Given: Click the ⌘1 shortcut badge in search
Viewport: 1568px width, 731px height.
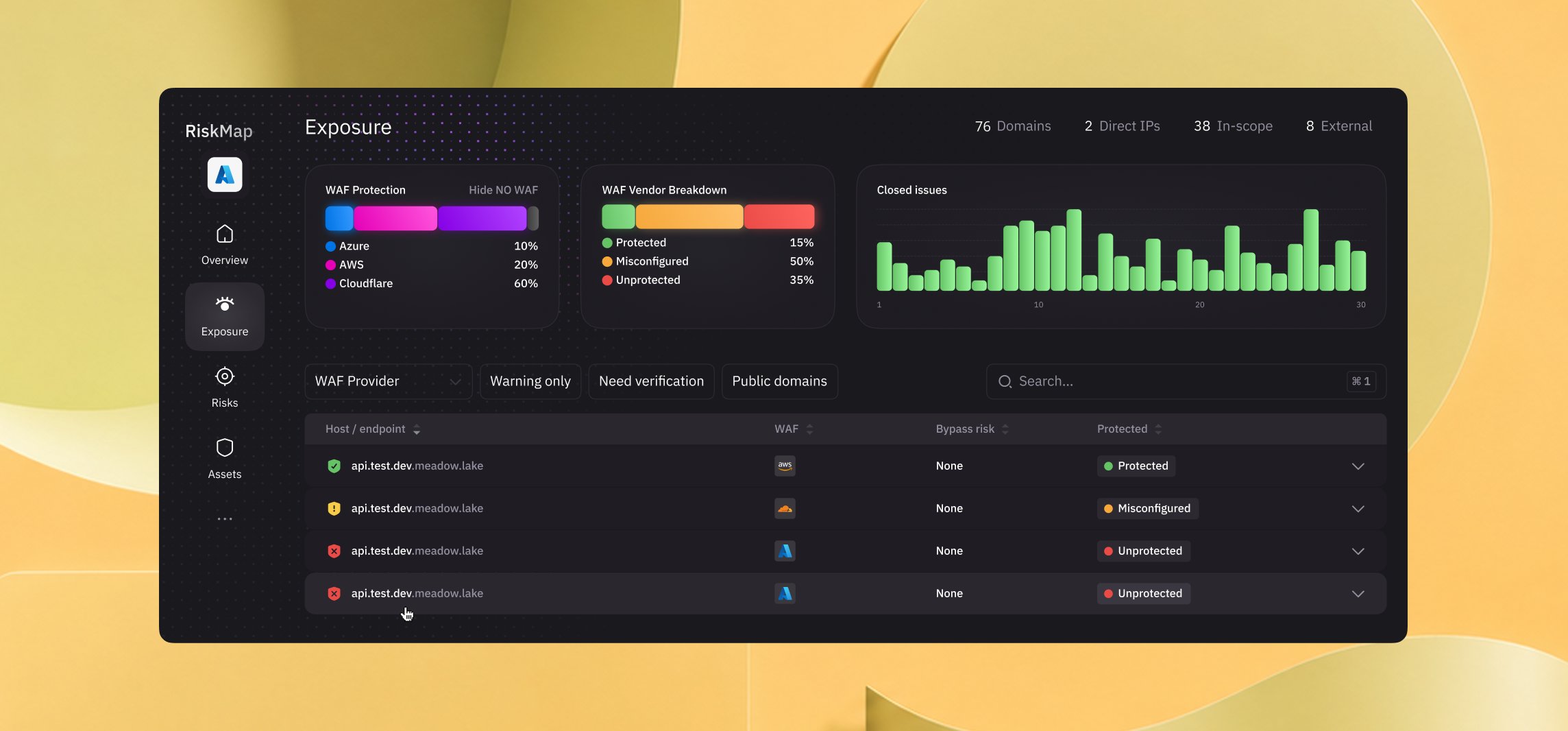Looking at the screenshot, I should coord(1361,381).
